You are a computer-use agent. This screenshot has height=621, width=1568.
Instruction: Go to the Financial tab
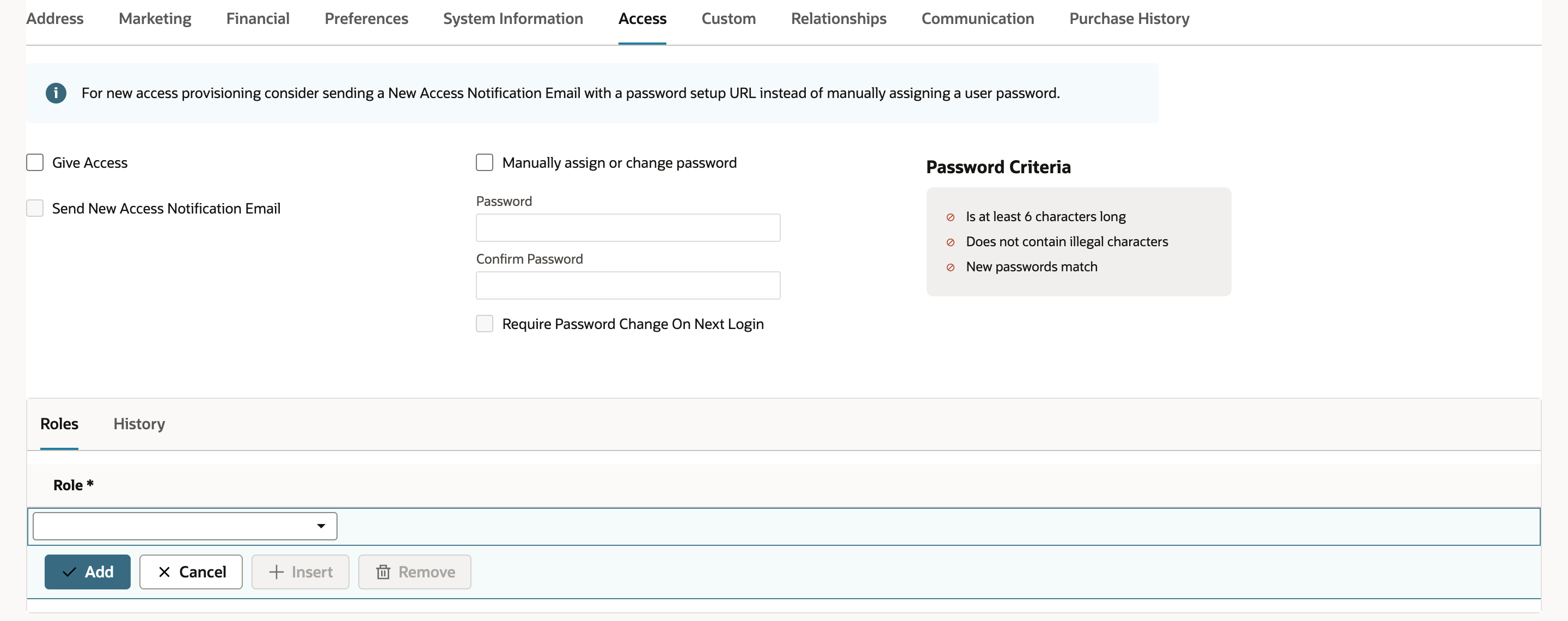(258, 19)
